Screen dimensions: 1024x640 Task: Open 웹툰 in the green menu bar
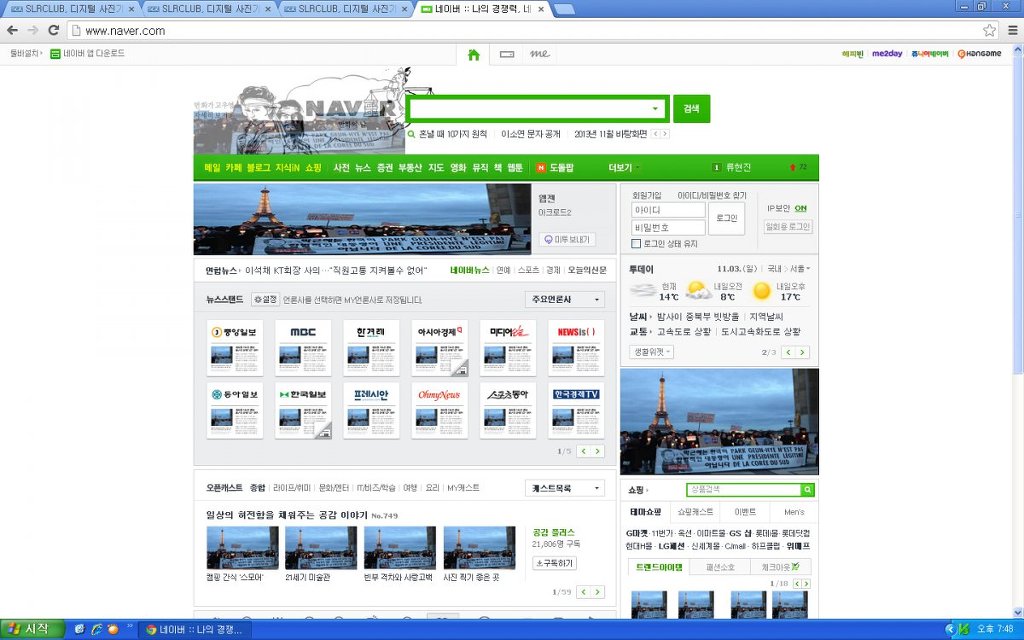[x=515, y=168]
